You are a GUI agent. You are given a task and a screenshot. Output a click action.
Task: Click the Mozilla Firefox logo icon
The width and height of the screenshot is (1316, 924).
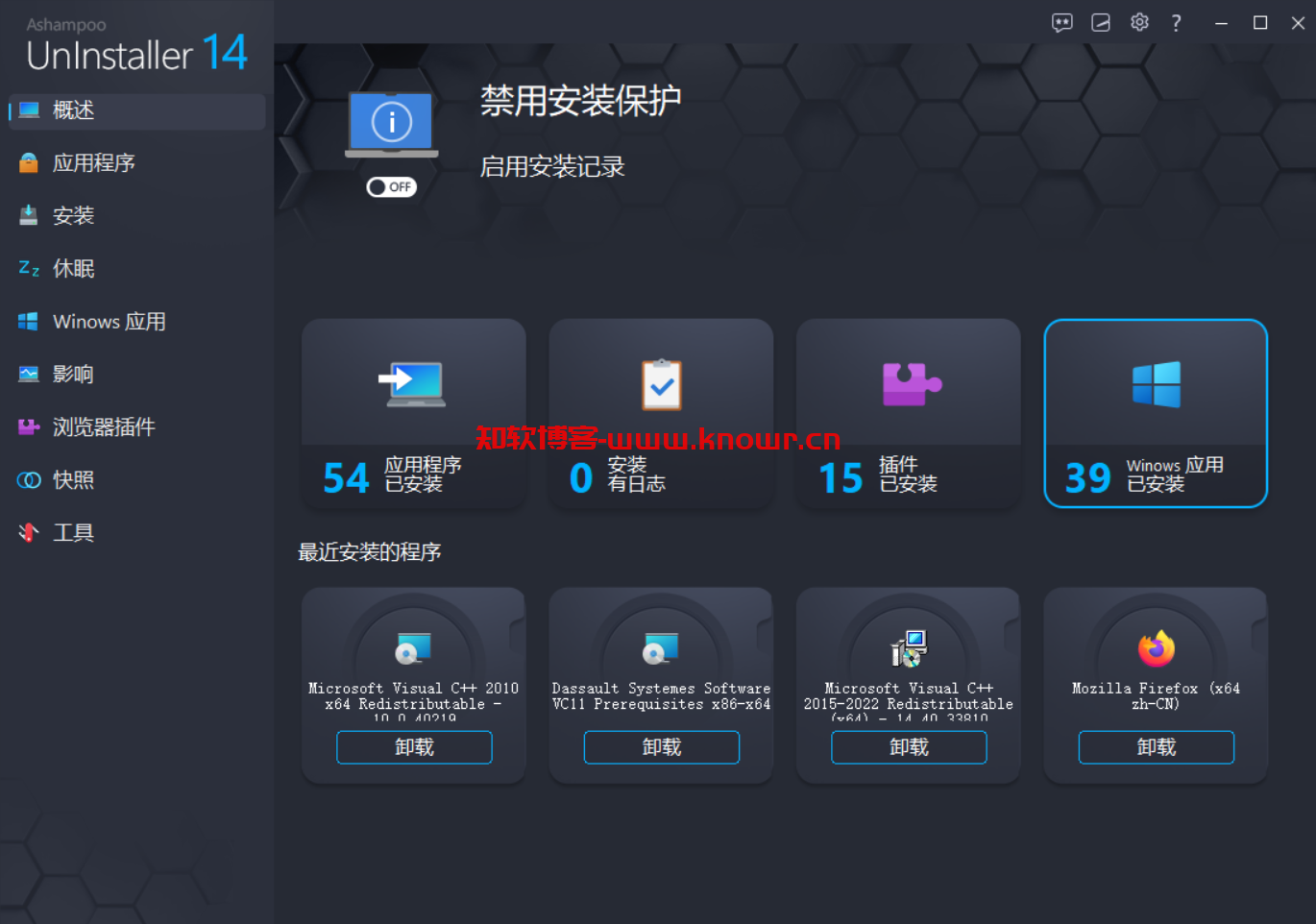click(1157, 649)
